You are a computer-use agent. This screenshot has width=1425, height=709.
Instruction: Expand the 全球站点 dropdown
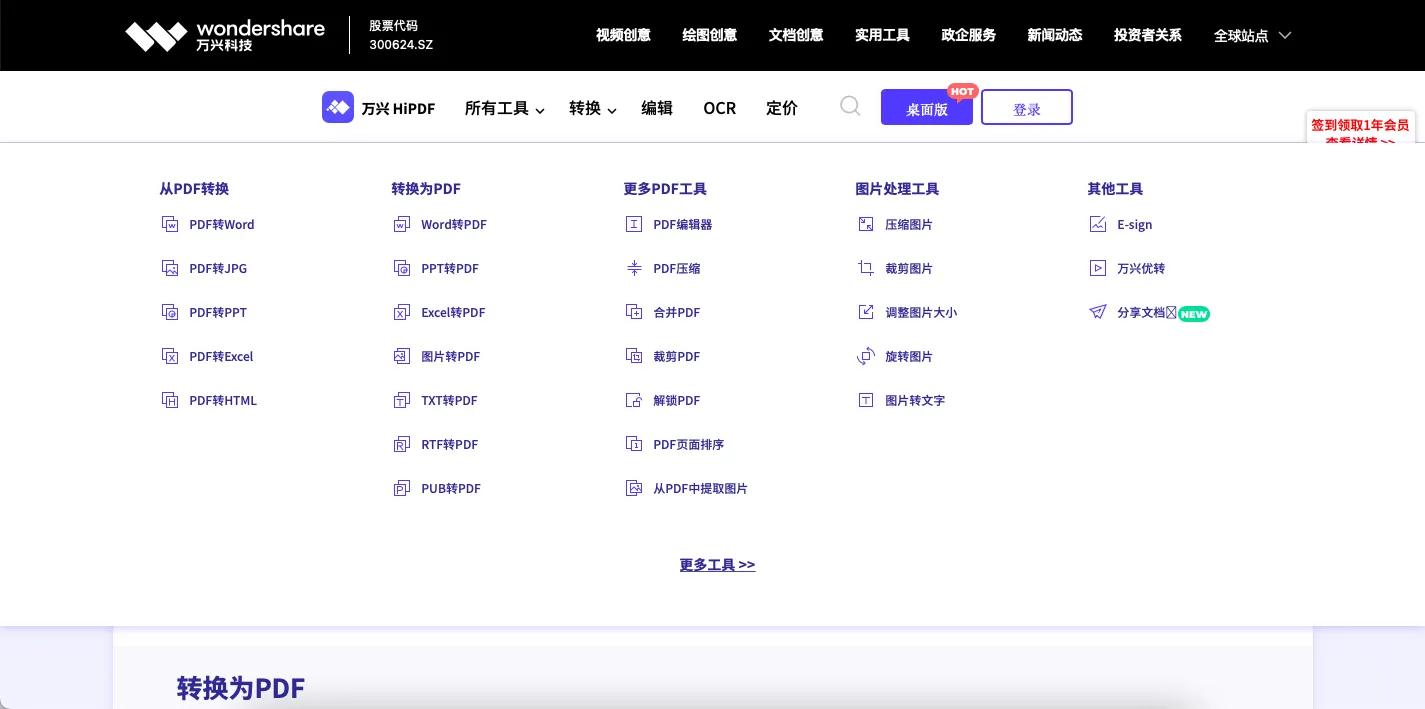click(1251, 35)
